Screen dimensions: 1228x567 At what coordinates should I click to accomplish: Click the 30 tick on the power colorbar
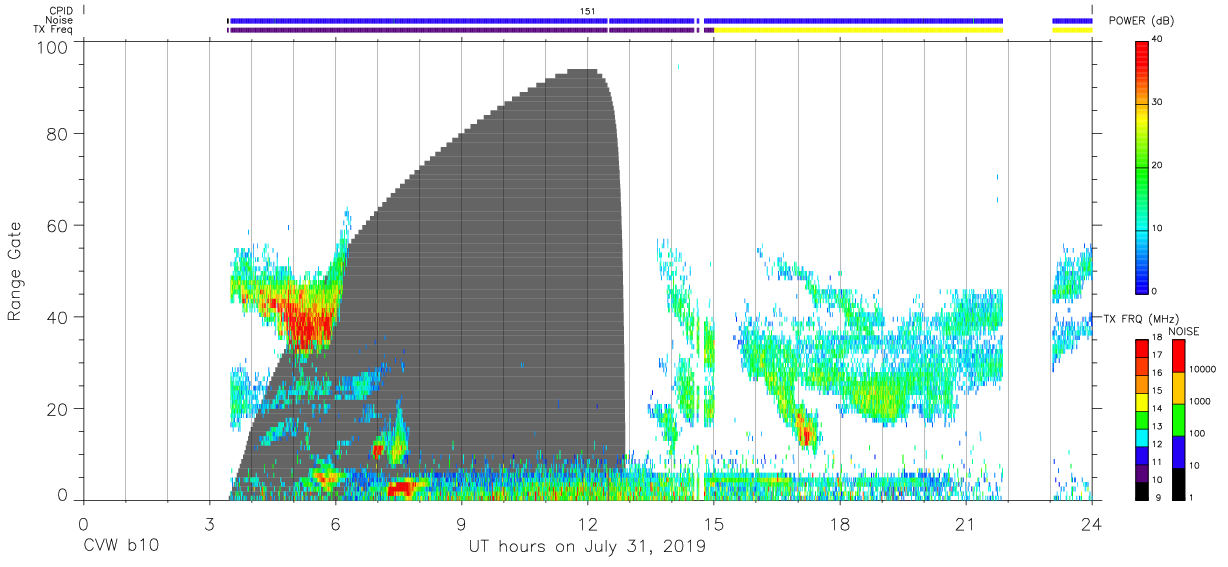click(x=1156, y=102)
